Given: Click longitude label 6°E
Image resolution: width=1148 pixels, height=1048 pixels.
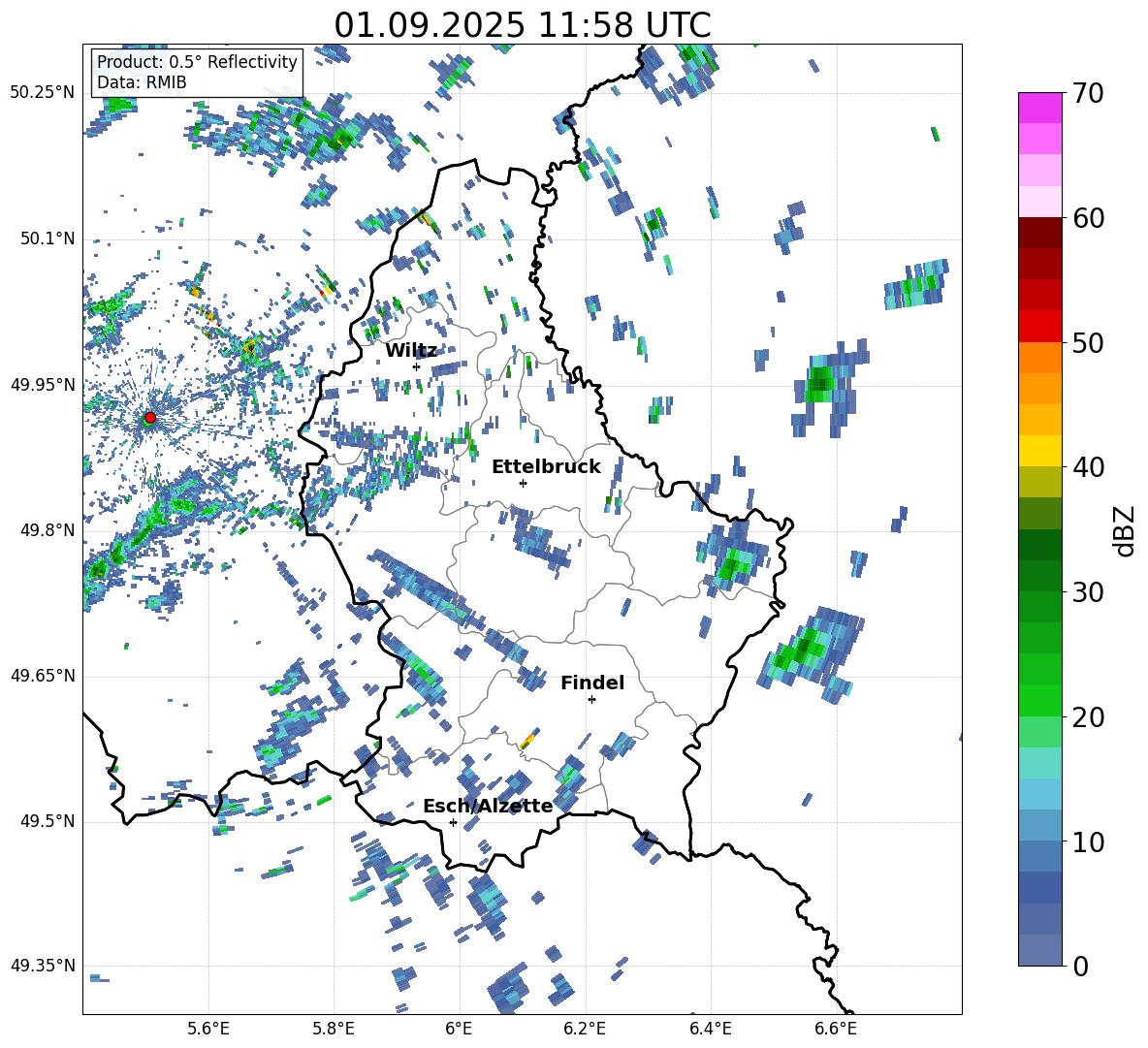Looking at the screenshot, I should tap(459, 1029).
